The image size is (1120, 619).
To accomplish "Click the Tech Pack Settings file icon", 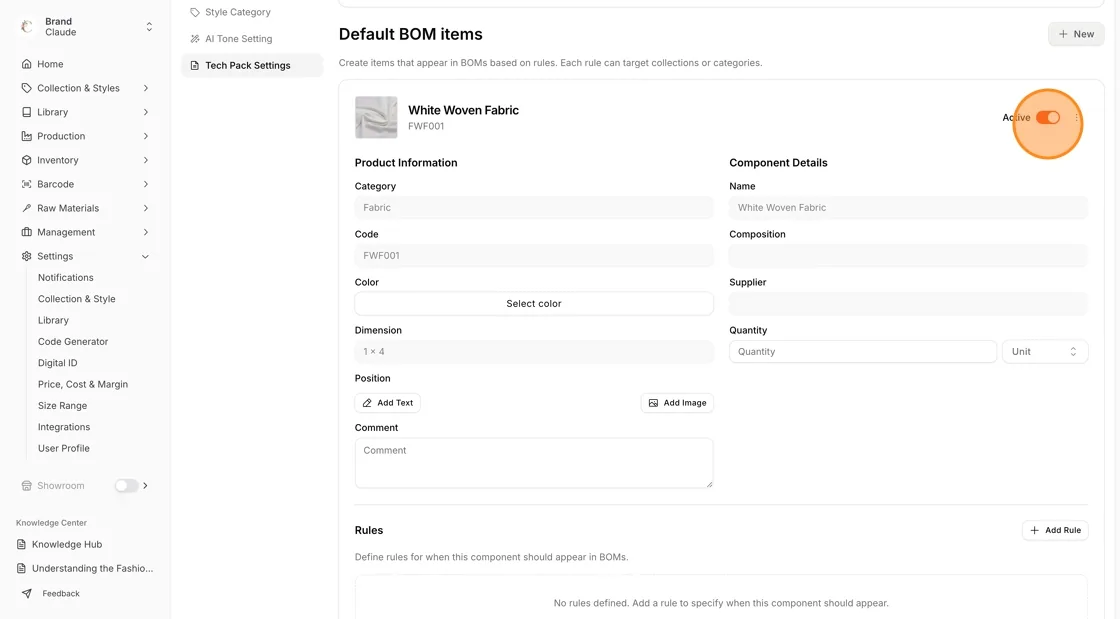I will [194, 65].
